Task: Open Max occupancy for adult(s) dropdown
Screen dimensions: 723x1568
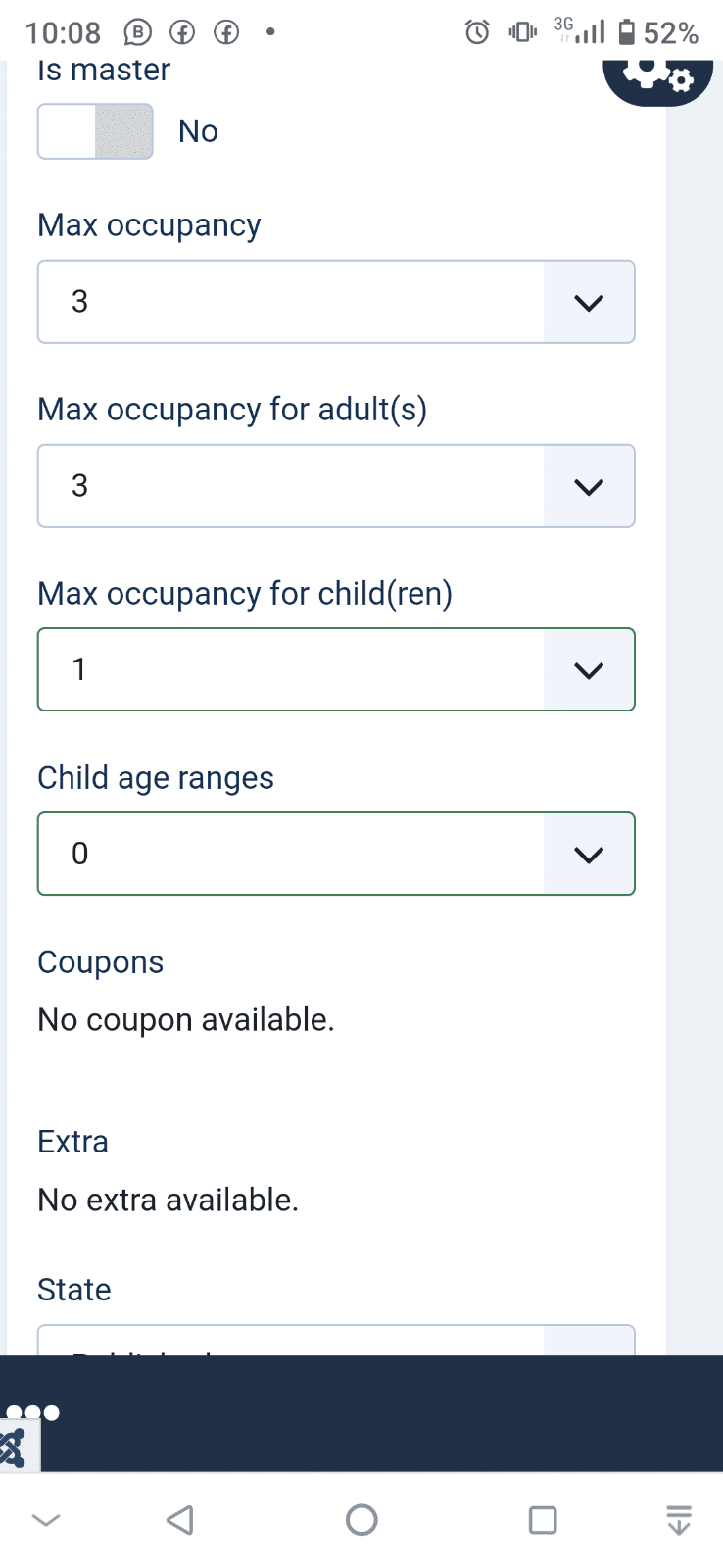Action: 336,486
